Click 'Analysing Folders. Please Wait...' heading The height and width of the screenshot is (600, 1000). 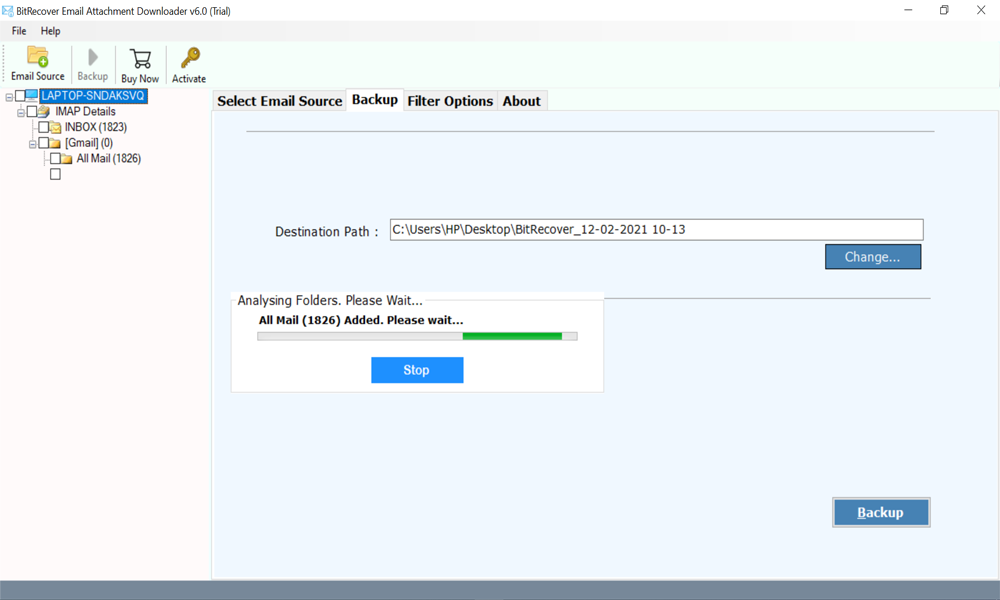coord(330,300)
